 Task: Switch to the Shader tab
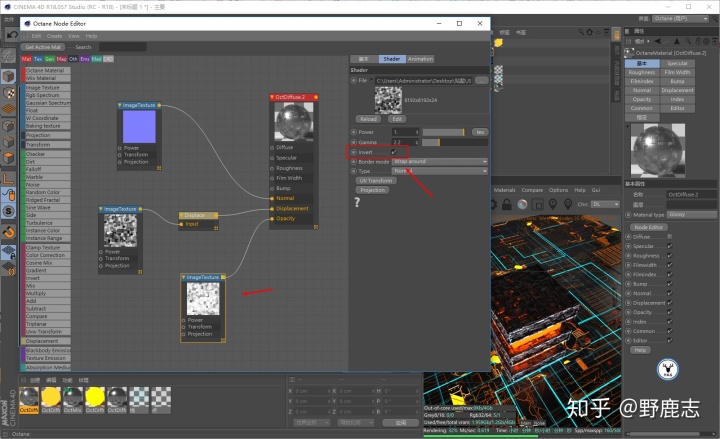(x=392, y=59)
